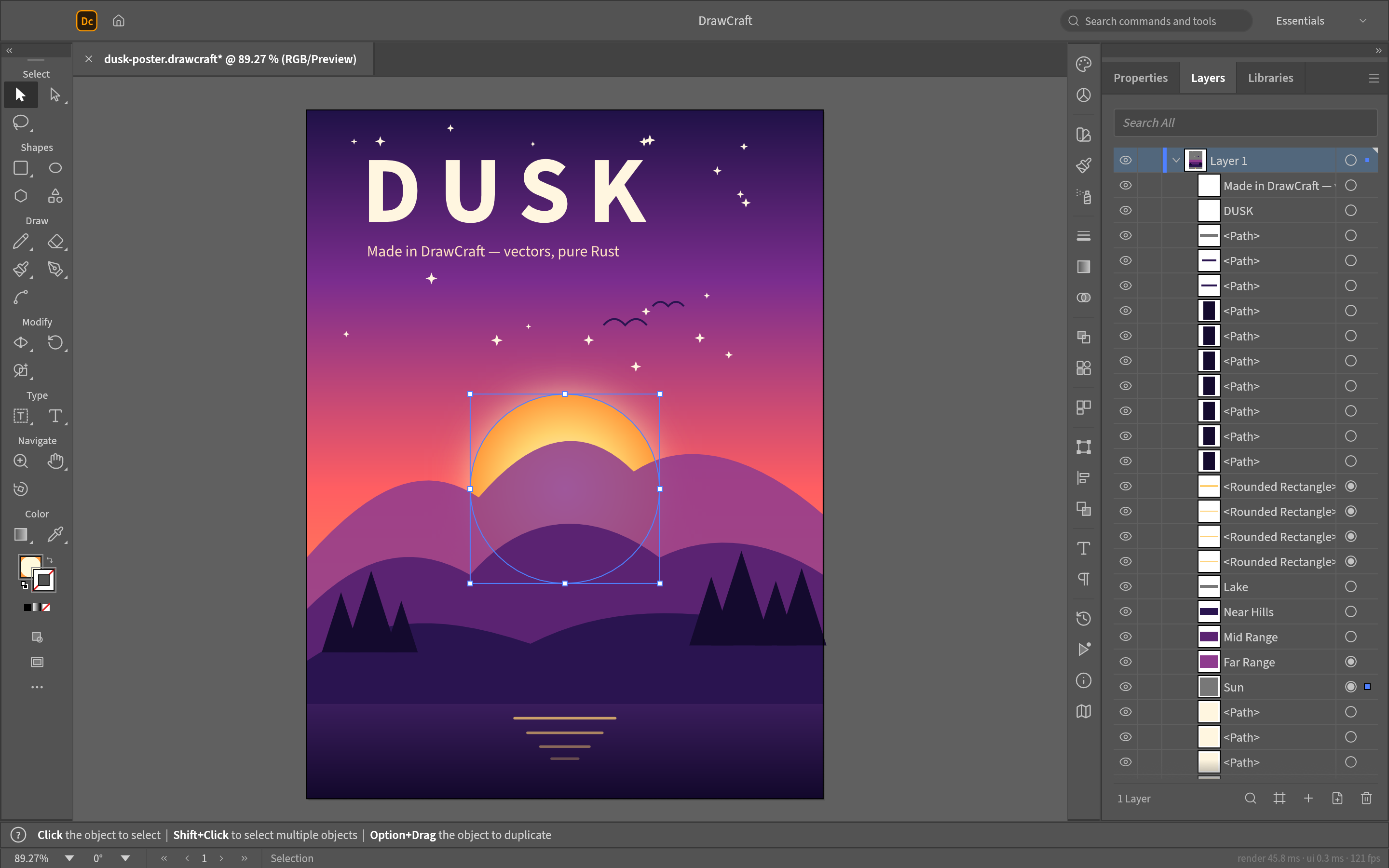Switch to the Libraries tab

click(x=1270, y=78)
